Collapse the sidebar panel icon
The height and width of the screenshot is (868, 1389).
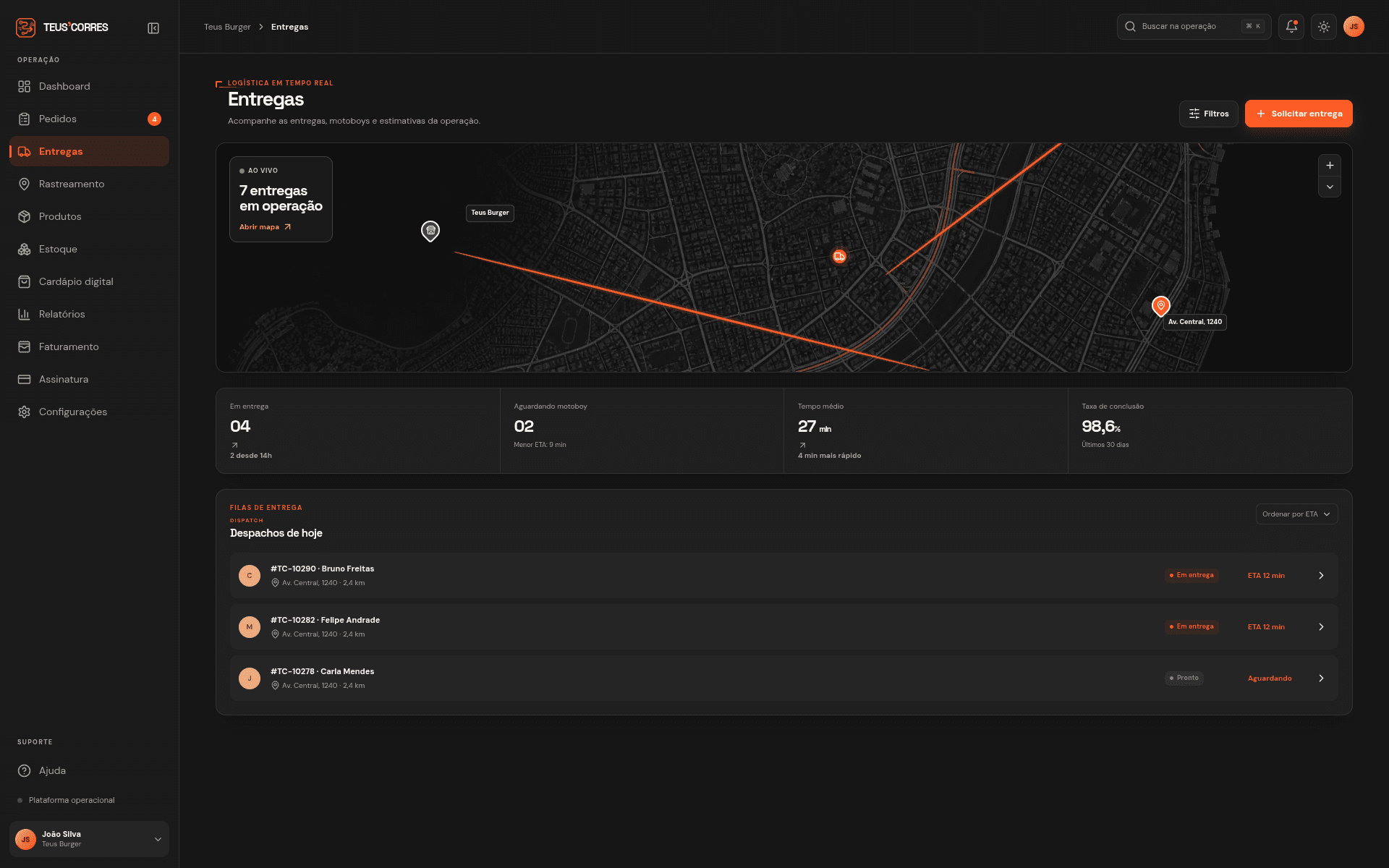click(153, 28)
